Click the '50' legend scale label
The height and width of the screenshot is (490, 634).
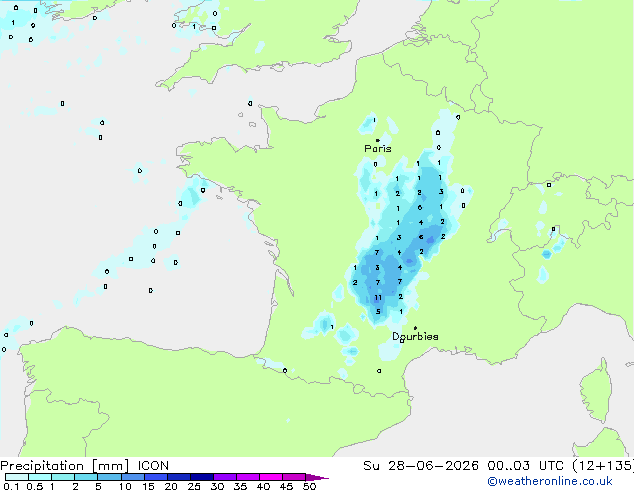[309, 486]
